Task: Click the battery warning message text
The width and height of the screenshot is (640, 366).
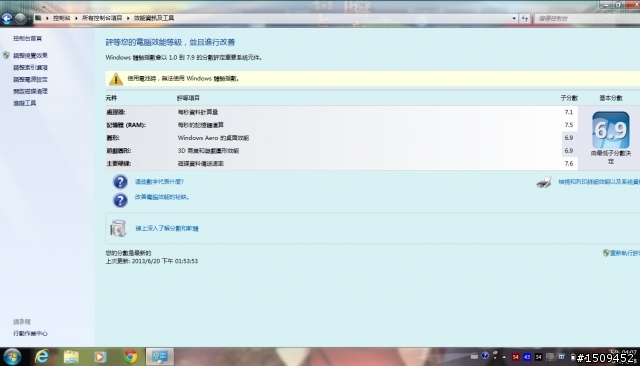Action: point(183,78)
